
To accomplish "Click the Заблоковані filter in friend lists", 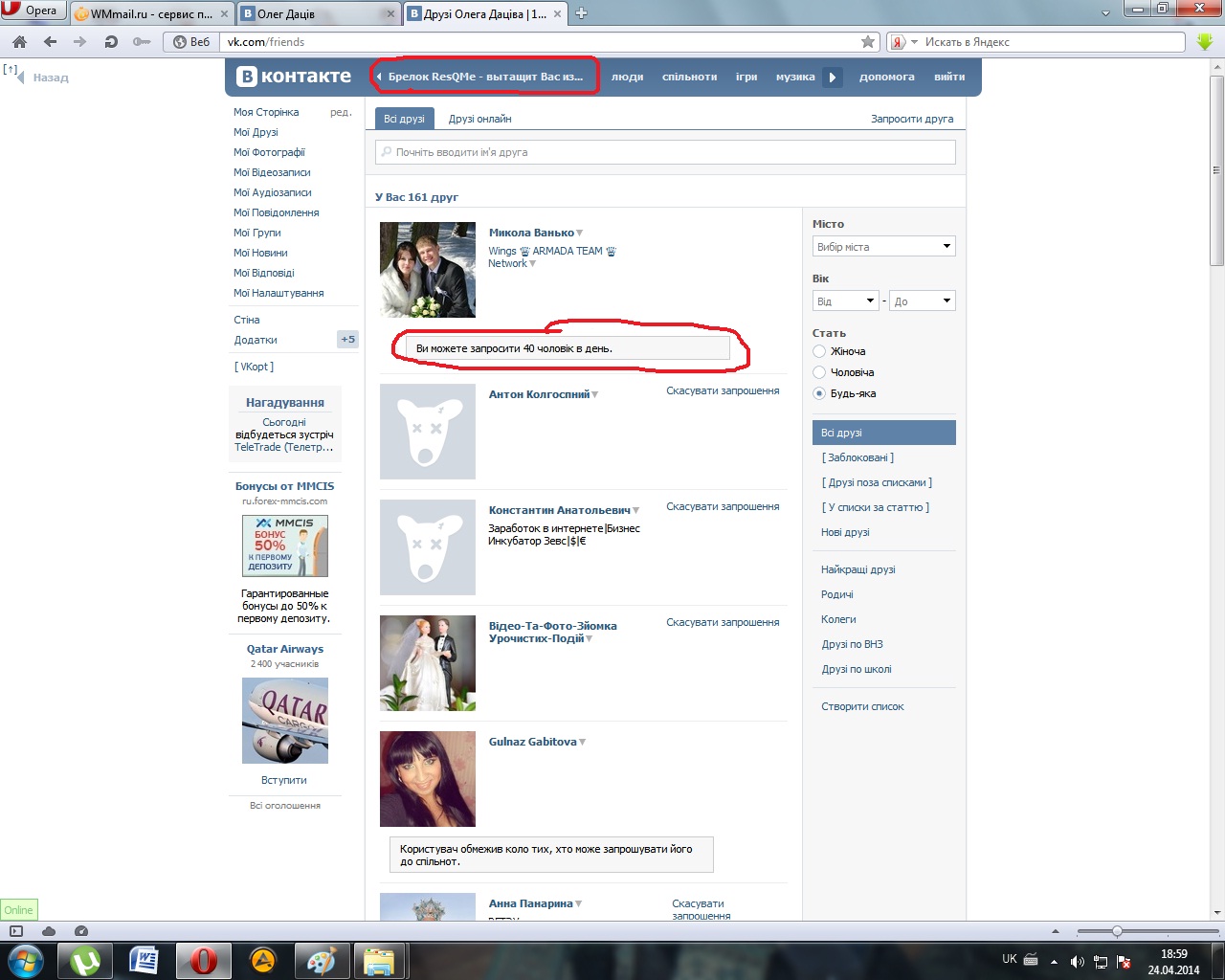I will [x=857, y=457].
